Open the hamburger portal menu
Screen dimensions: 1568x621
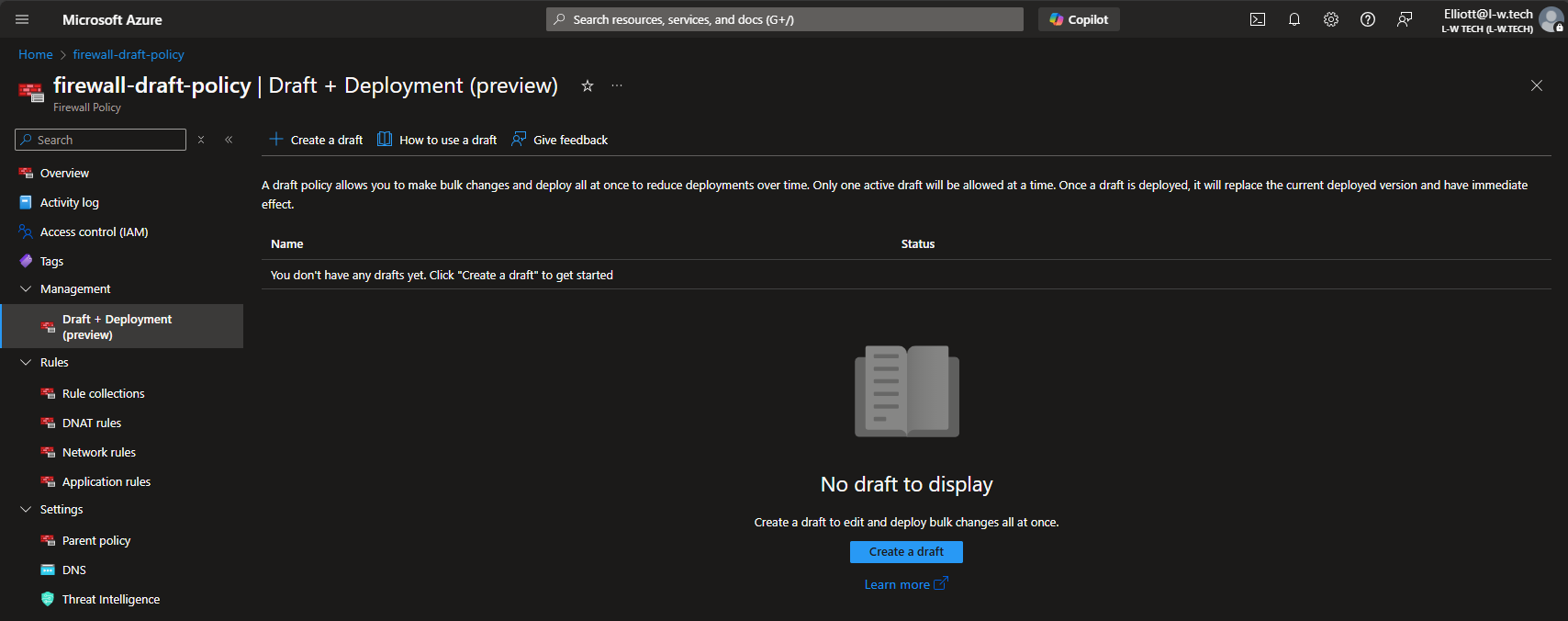(x=22, y=19)
